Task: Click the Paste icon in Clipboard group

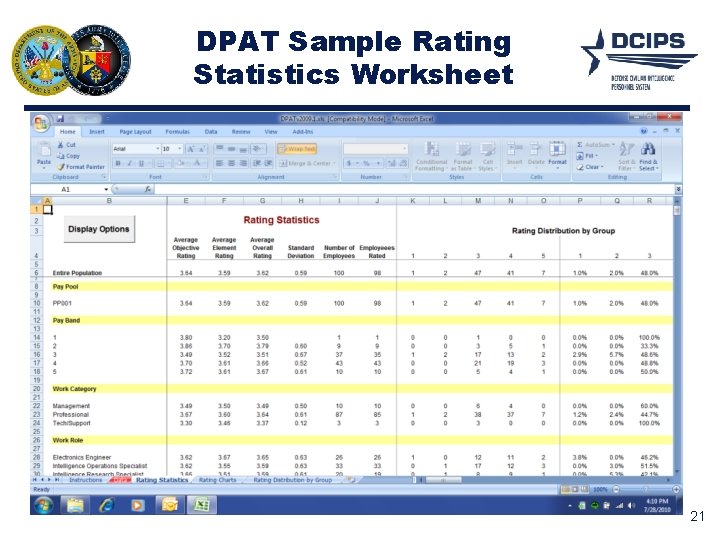Action: pos(45,154)
